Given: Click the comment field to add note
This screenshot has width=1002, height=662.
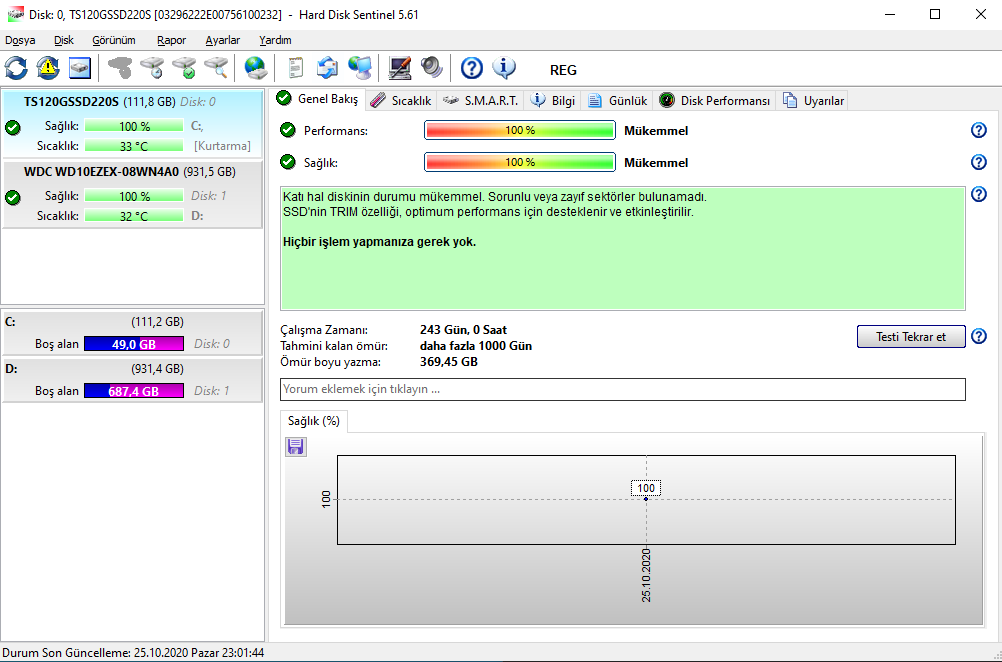Looking at the screenshot, I should tap(622, 389).
